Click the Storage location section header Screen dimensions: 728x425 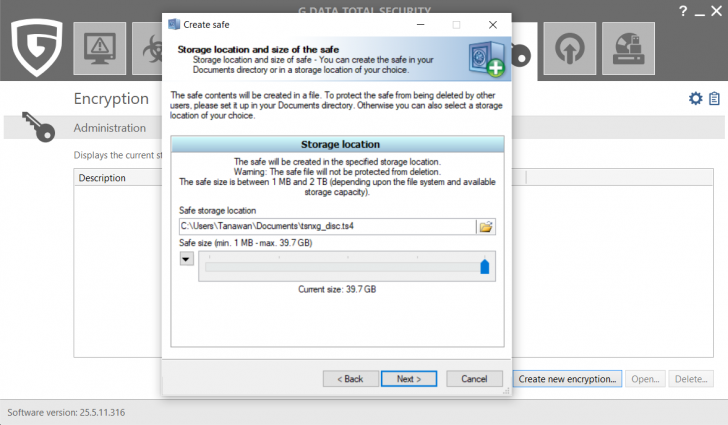[x=338, y=144]
